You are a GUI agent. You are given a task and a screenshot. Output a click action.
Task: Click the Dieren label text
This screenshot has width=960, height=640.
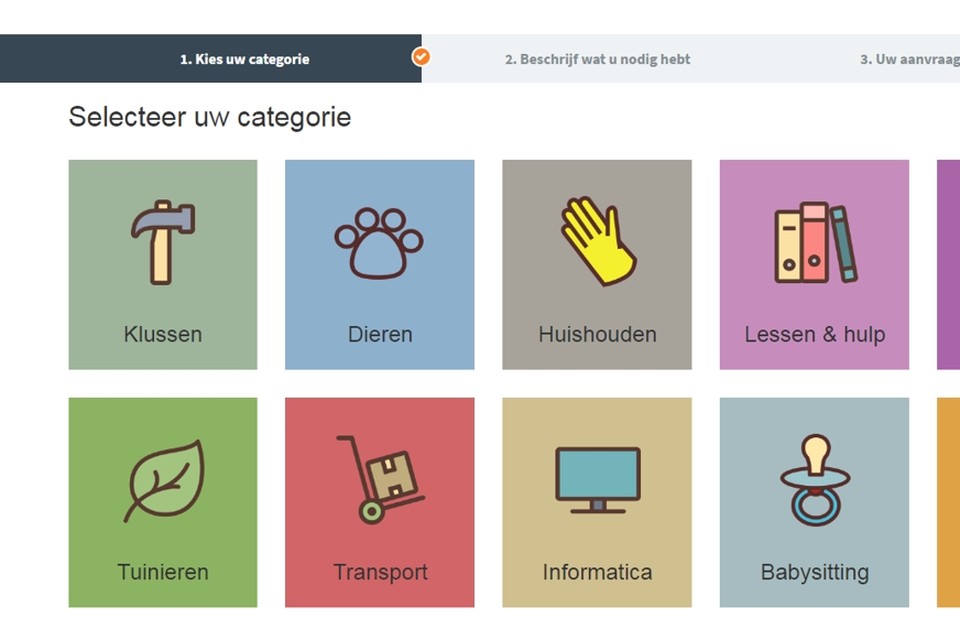[380, 334]
